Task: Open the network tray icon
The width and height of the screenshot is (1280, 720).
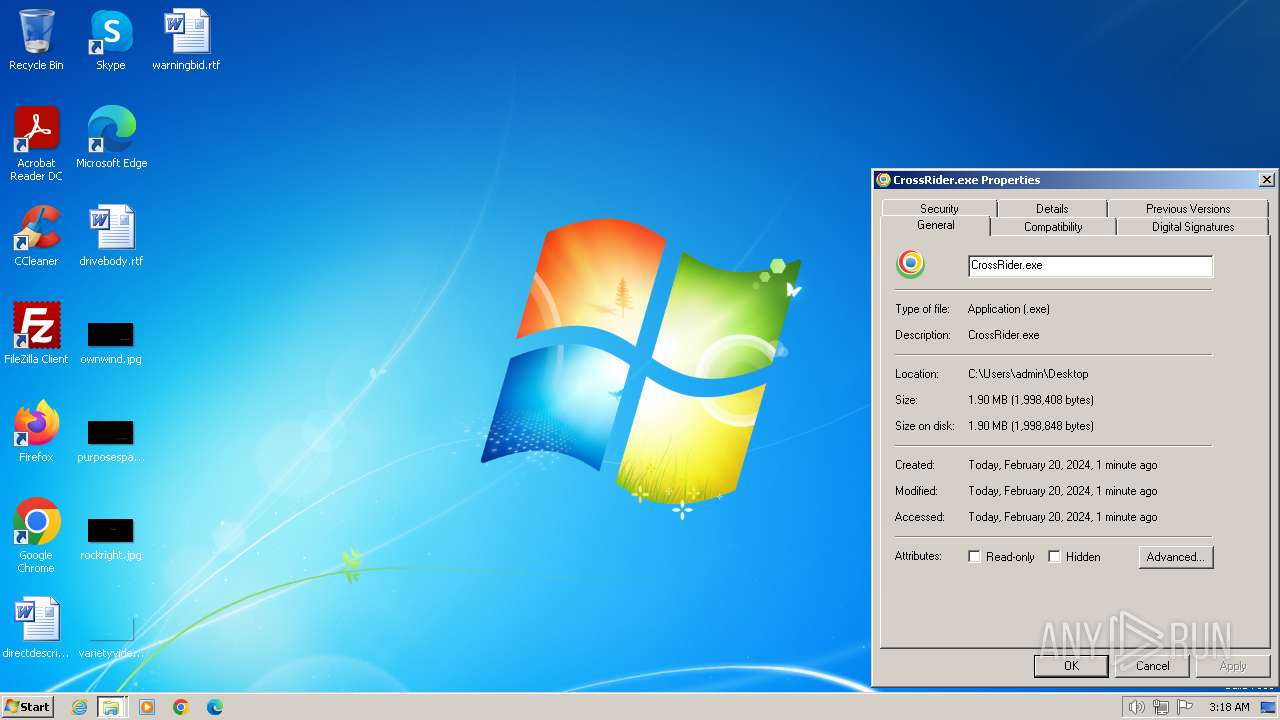Action: pyautogui.click(x=1160, y=707)
